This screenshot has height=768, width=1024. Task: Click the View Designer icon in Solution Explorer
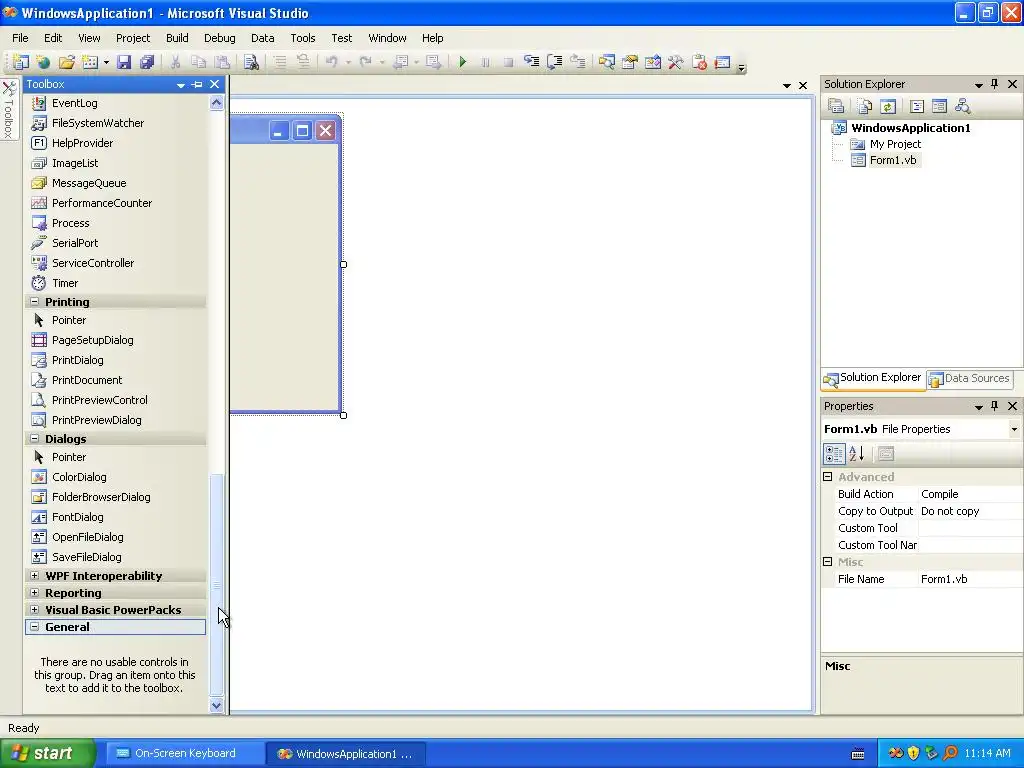pos(939,106)
